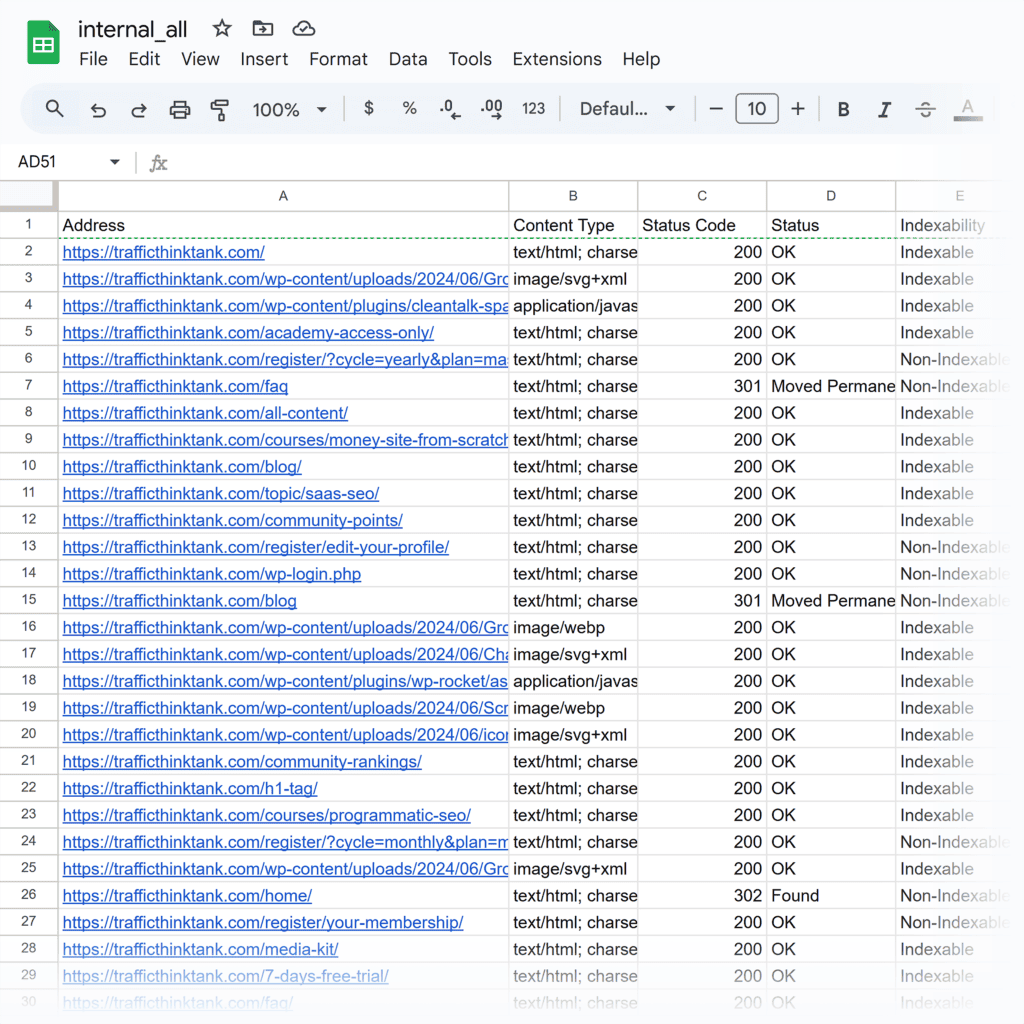Screen dimensions: 1024x1024
Task: Click the print icon
Action: pos(180,108)
